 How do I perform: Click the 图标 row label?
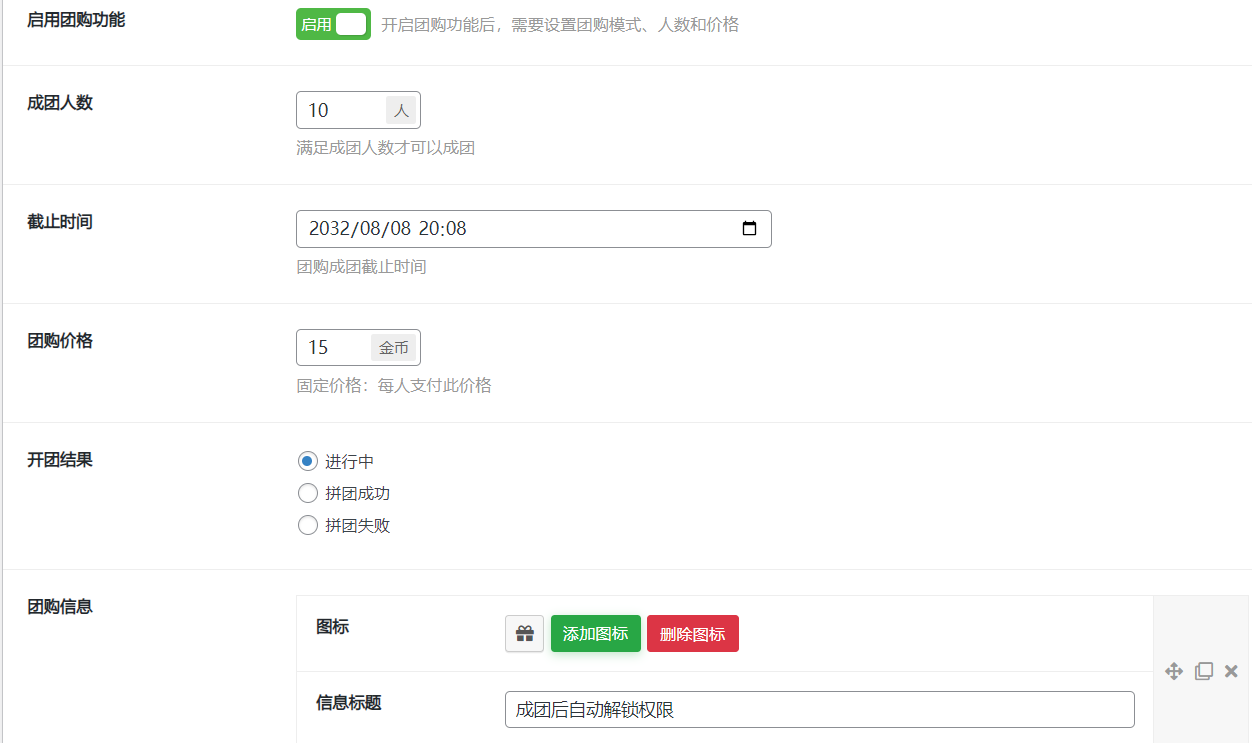pyautogui.click(x=332, y=626)
